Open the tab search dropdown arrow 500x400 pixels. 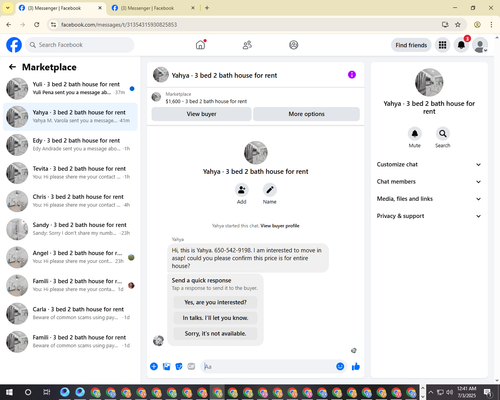pyautogui.click(x=8, y=8)
